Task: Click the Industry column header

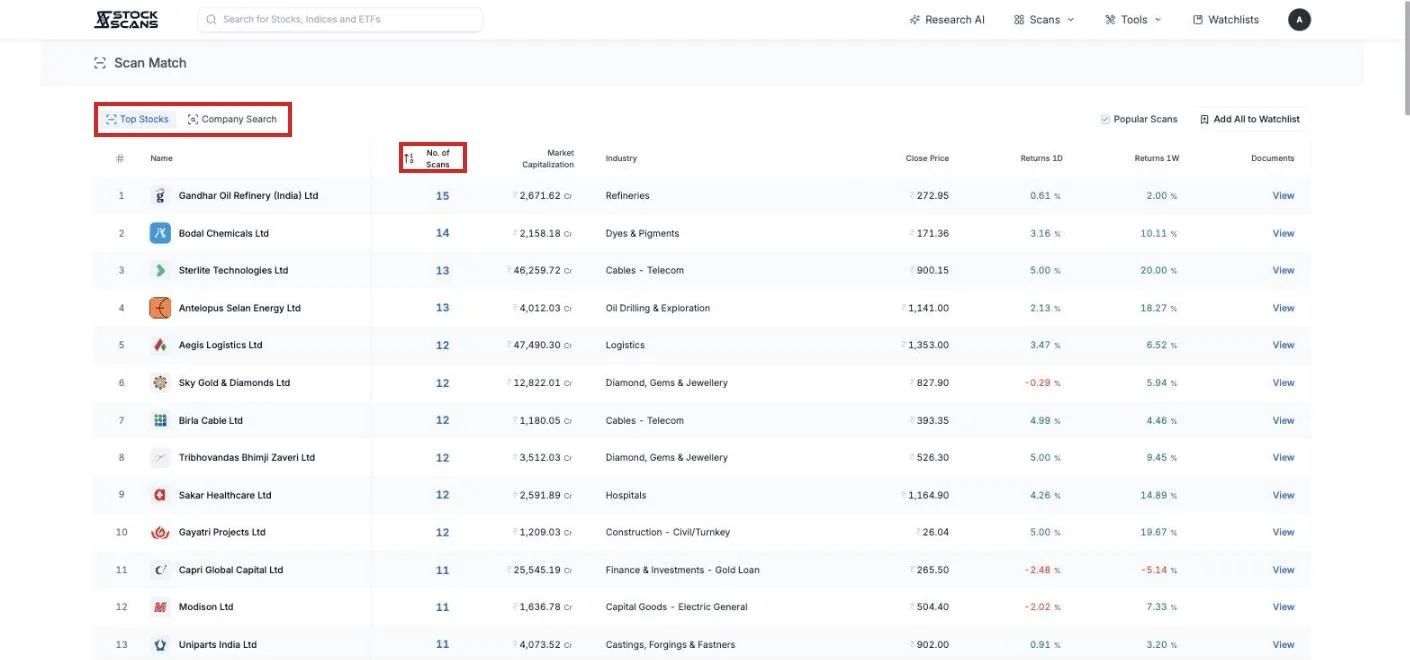Action: [x=621, y=158]
